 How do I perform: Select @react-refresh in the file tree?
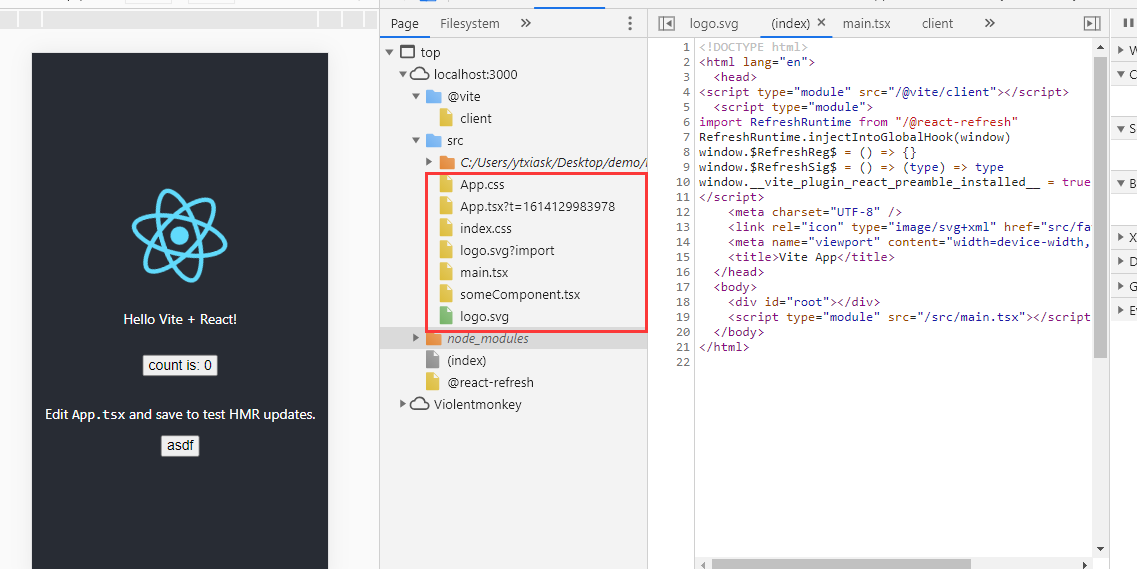point(490,382)
